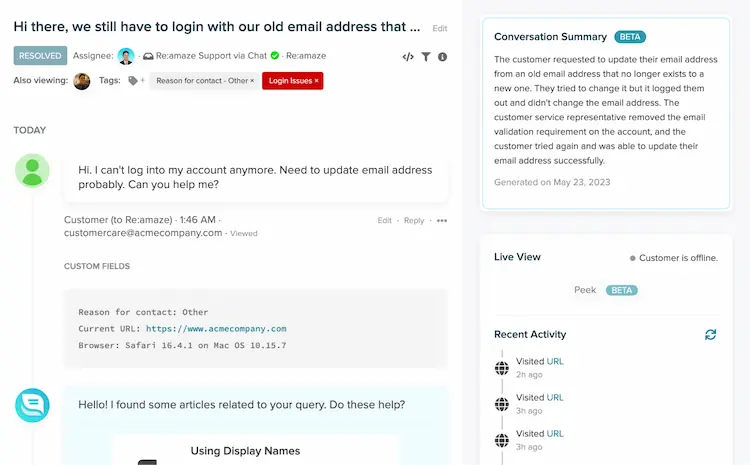Click the chatbot avatar icon
The image size is (750, 465).
pos(32,405)
